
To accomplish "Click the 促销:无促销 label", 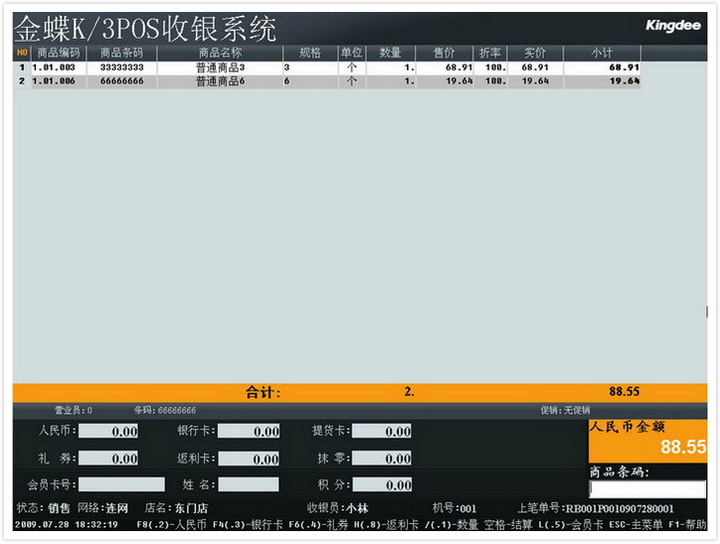I will click(x=565, y=410).
